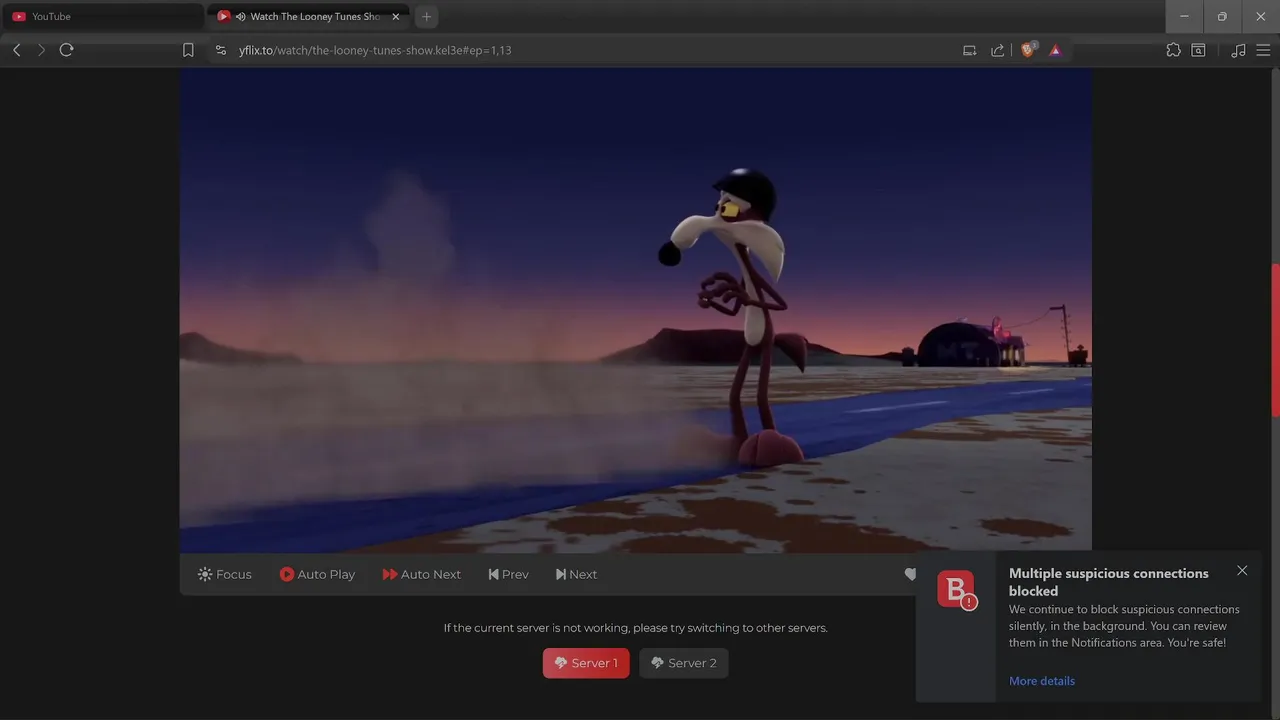This screenshot has height=720, width=1280.
Task: Open the media control music note icon
Action: point(1238,50)
